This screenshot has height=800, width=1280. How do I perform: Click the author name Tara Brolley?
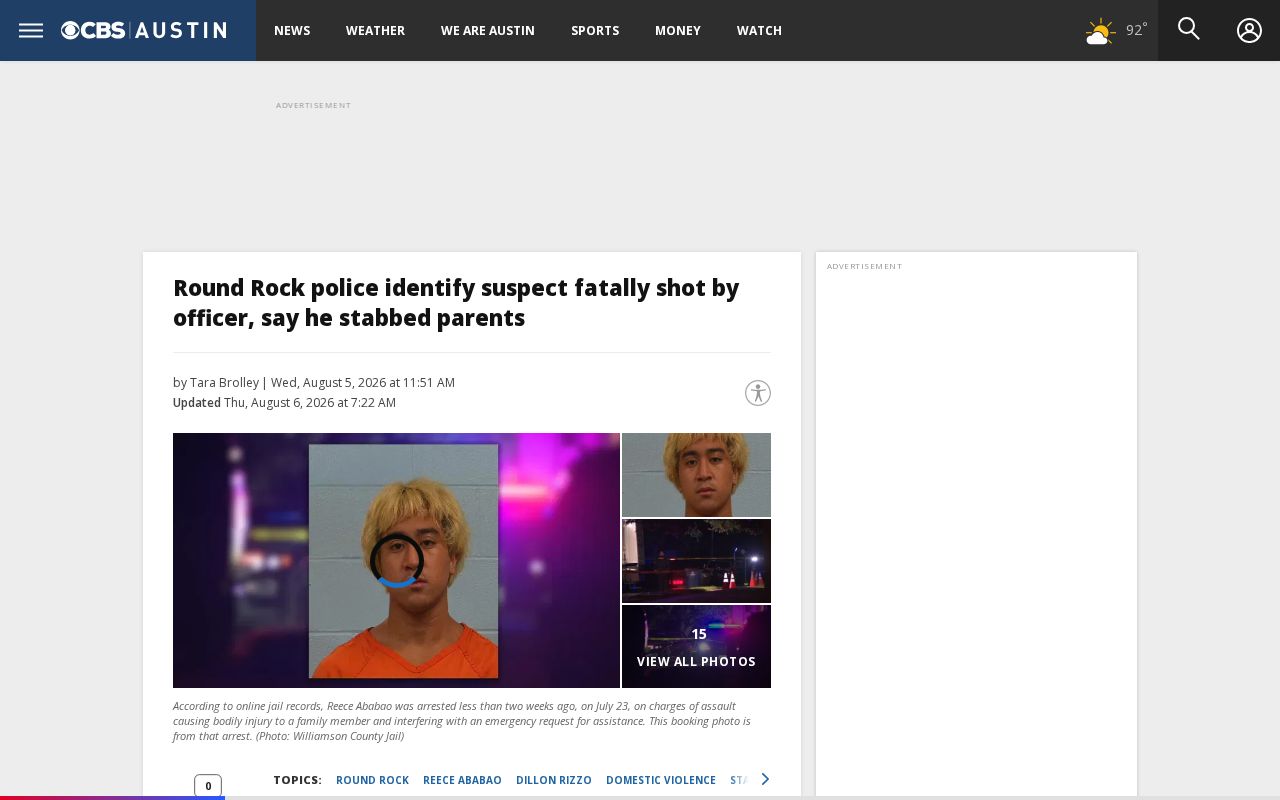224,382
